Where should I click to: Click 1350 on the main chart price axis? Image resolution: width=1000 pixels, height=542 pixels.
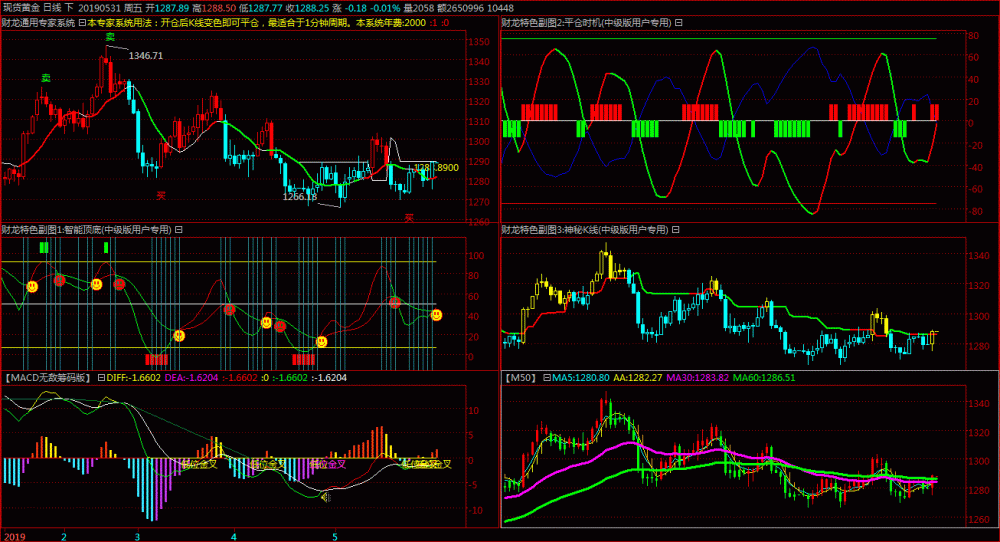479,42
